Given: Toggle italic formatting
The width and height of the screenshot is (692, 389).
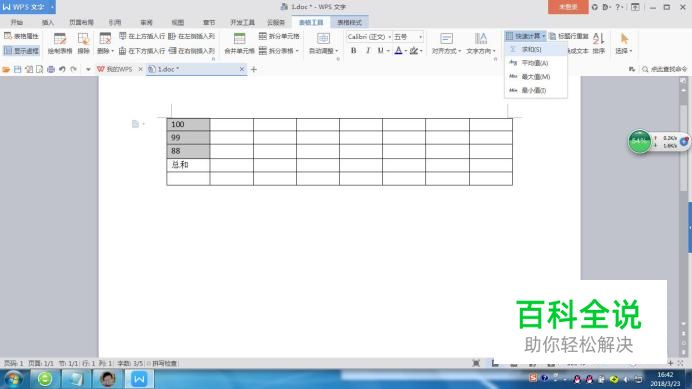Looking at the screenshot, I should coord(368,51).
